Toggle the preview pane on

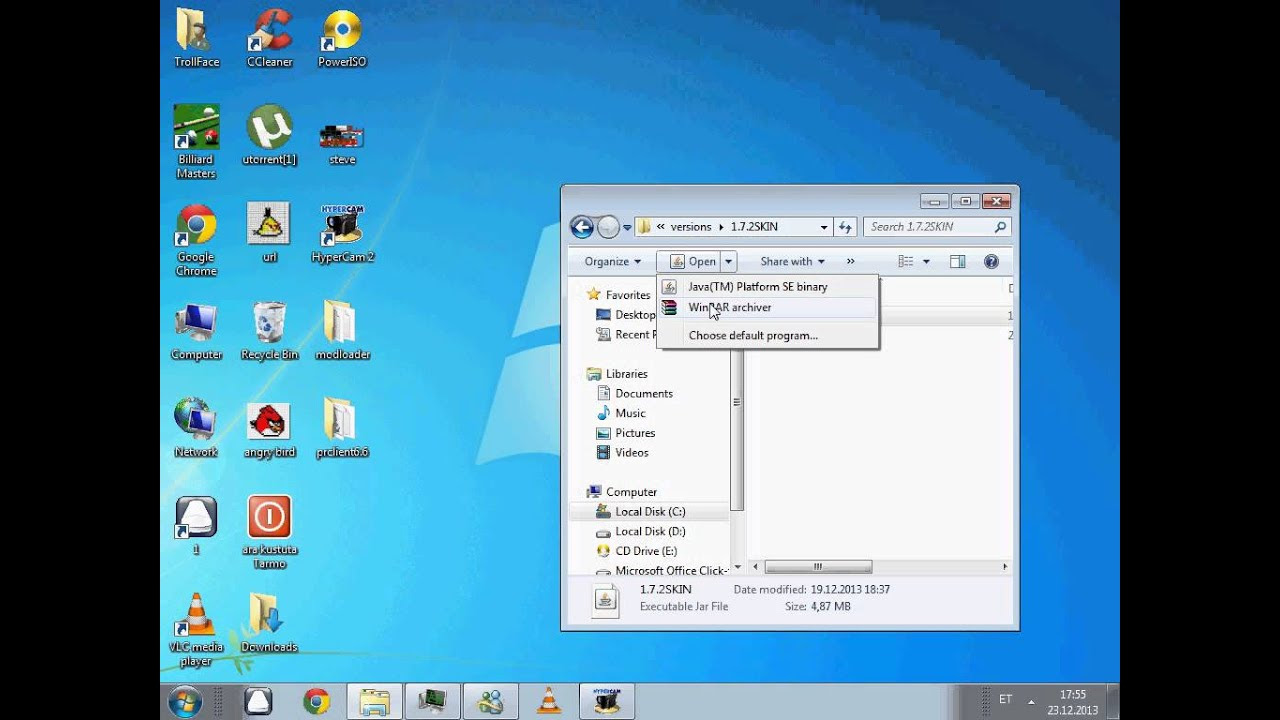957,261
